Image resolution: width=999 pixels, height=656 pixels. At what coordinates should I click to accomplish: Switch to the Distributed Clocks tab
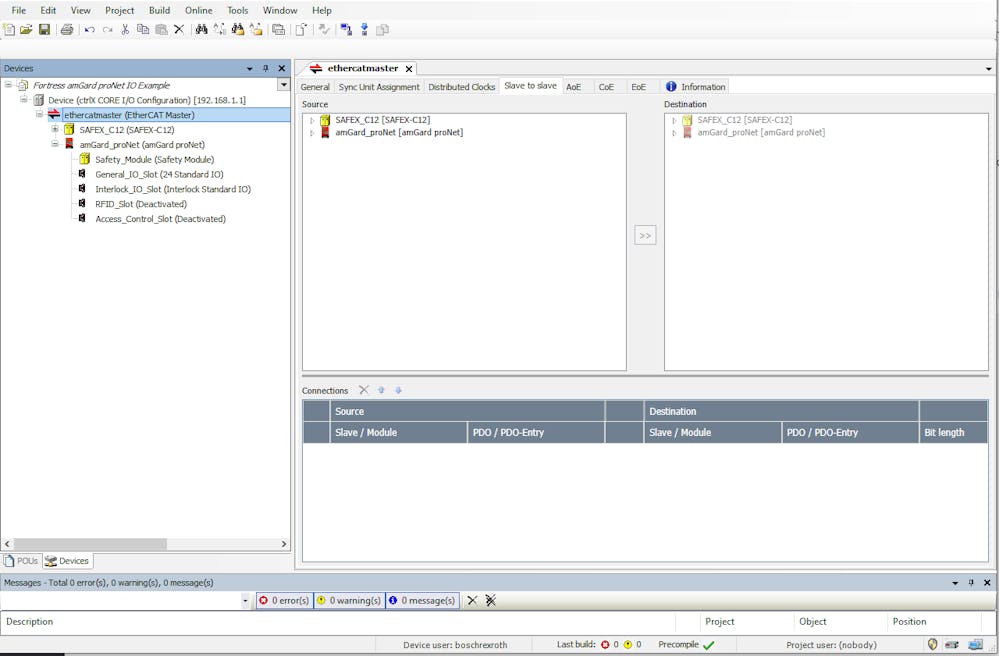click(461, 87)
